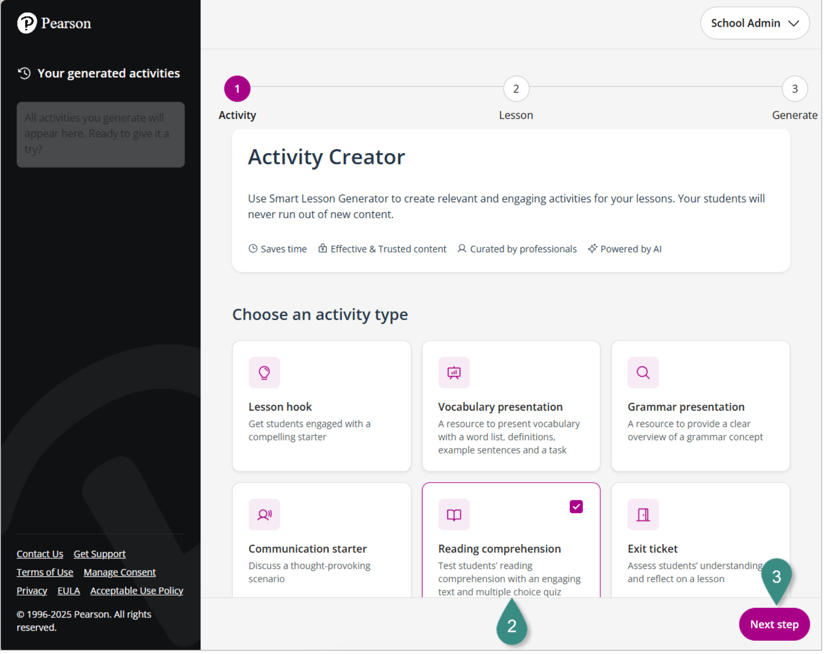
Task: Go to step 1 Activity
Action: coord(237,89)
